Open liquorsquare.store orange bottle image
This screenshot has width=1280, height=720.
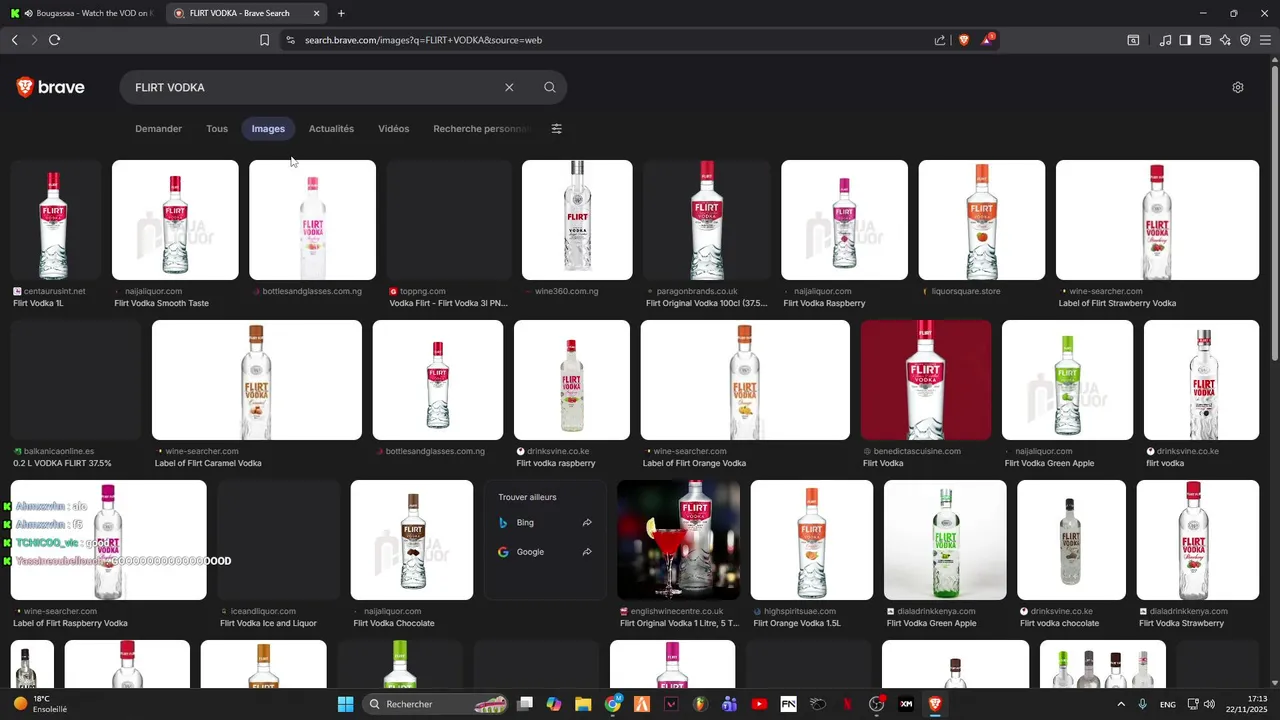982,220
